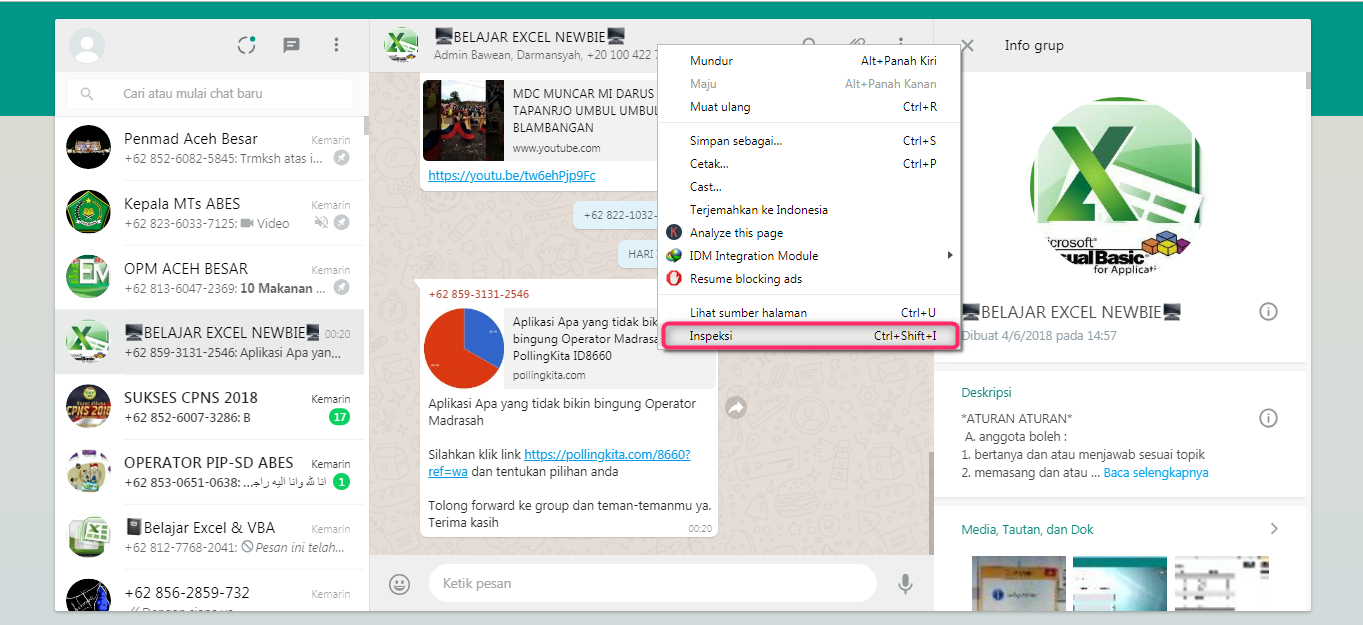Open the BELAJAR EXCEL NEWBIE chat row
This screenshot has width=1363, height=625.
[209, 342]
